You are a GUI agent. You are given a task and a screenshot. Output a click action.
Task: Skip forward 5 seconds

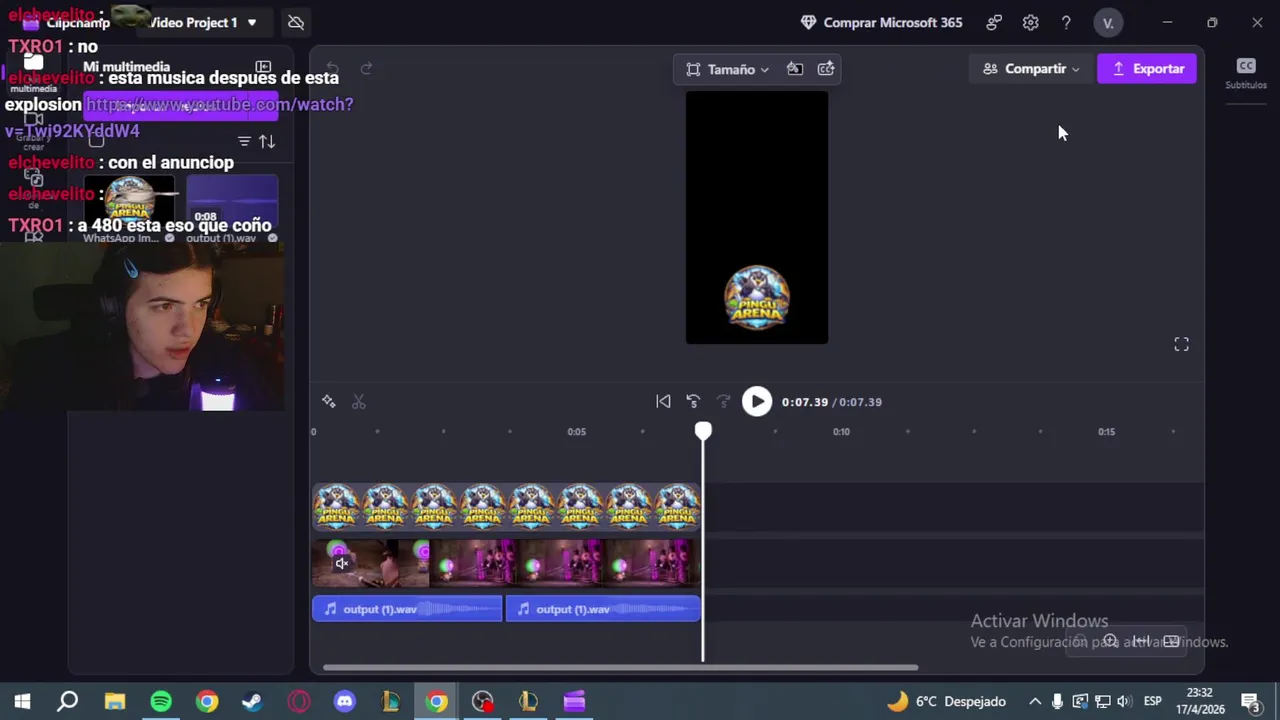pos(723,402)
